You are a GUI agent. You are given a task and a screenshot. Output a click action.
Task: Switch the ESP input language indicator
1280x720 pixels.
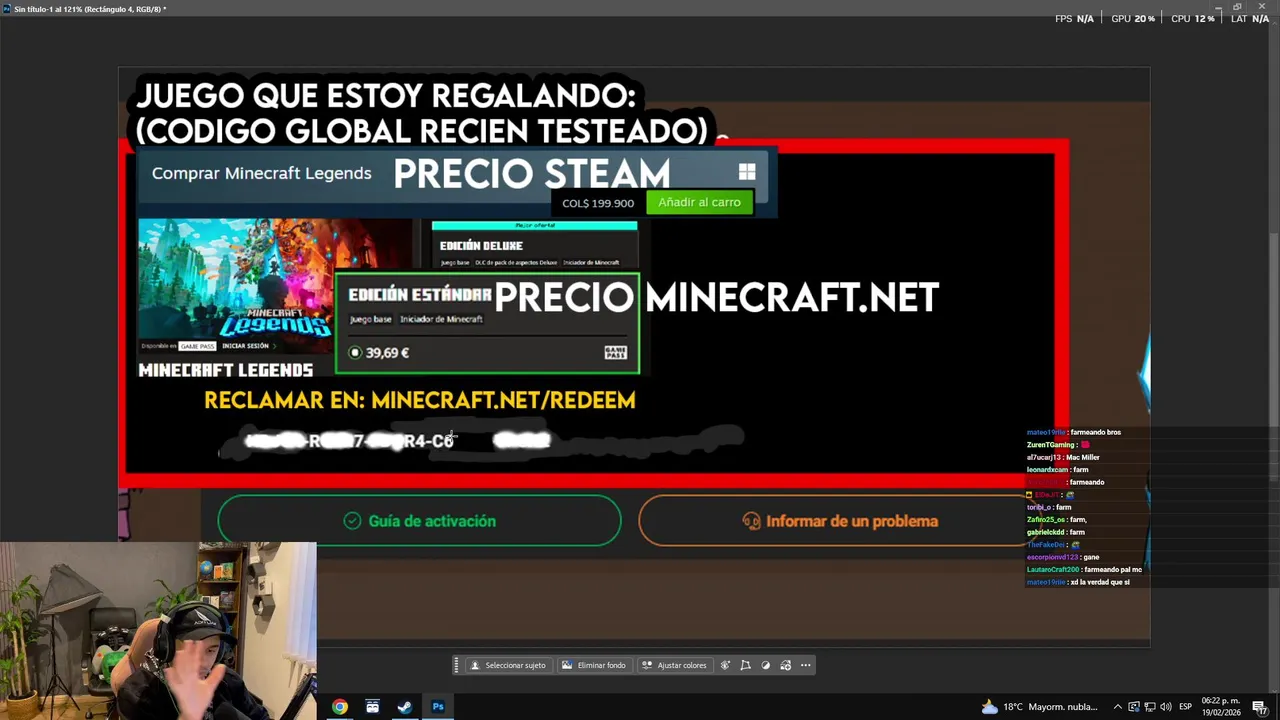click(1185, 707)
